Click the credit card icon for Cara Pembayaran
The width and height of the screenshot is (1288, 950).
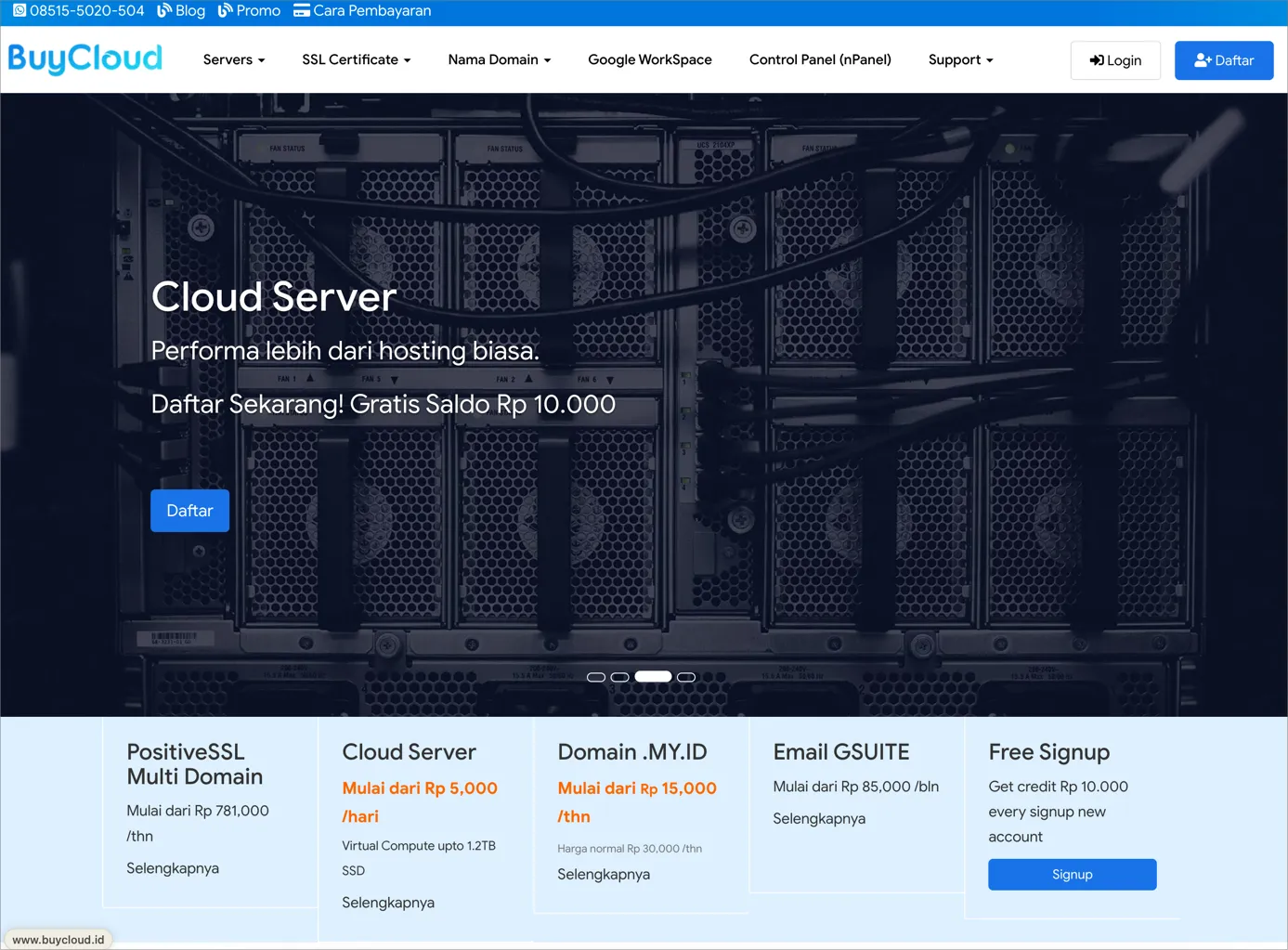tap(302, 11)
